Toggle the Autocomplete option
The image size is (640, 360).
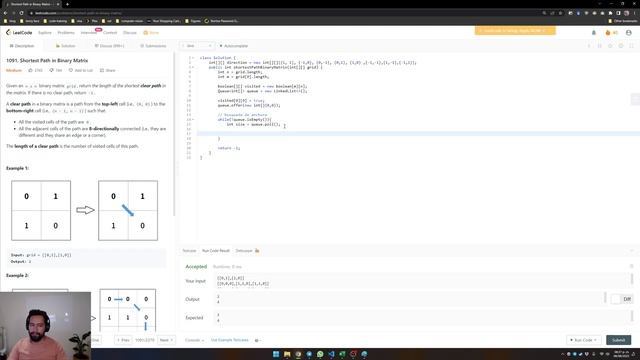point(233,46)
